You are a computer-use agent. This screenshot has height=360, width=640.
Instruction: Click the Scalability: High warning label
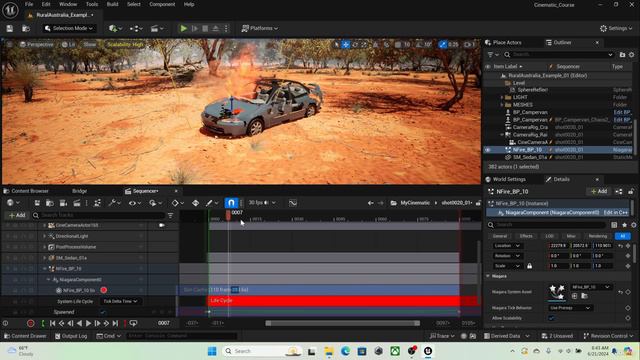pyautogui.click(x=125, y=44)
